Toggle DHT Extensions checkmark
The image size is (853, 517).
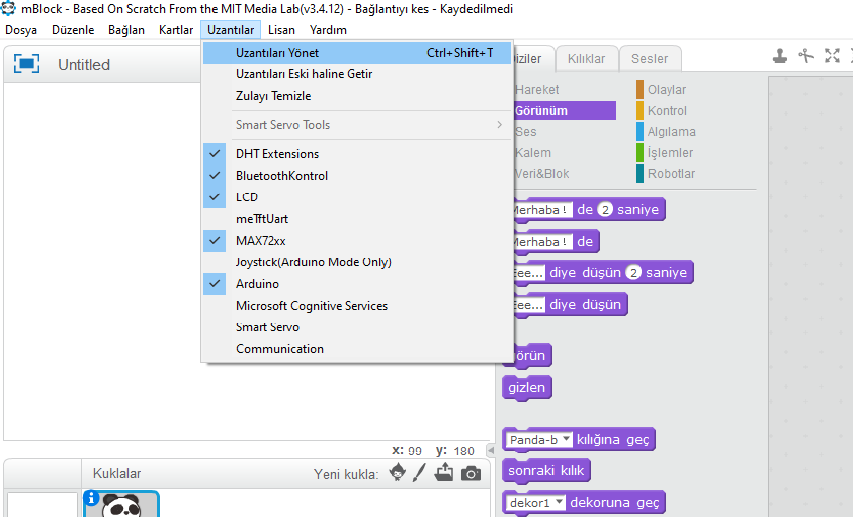pyautogui.click(x=214, y=153)
